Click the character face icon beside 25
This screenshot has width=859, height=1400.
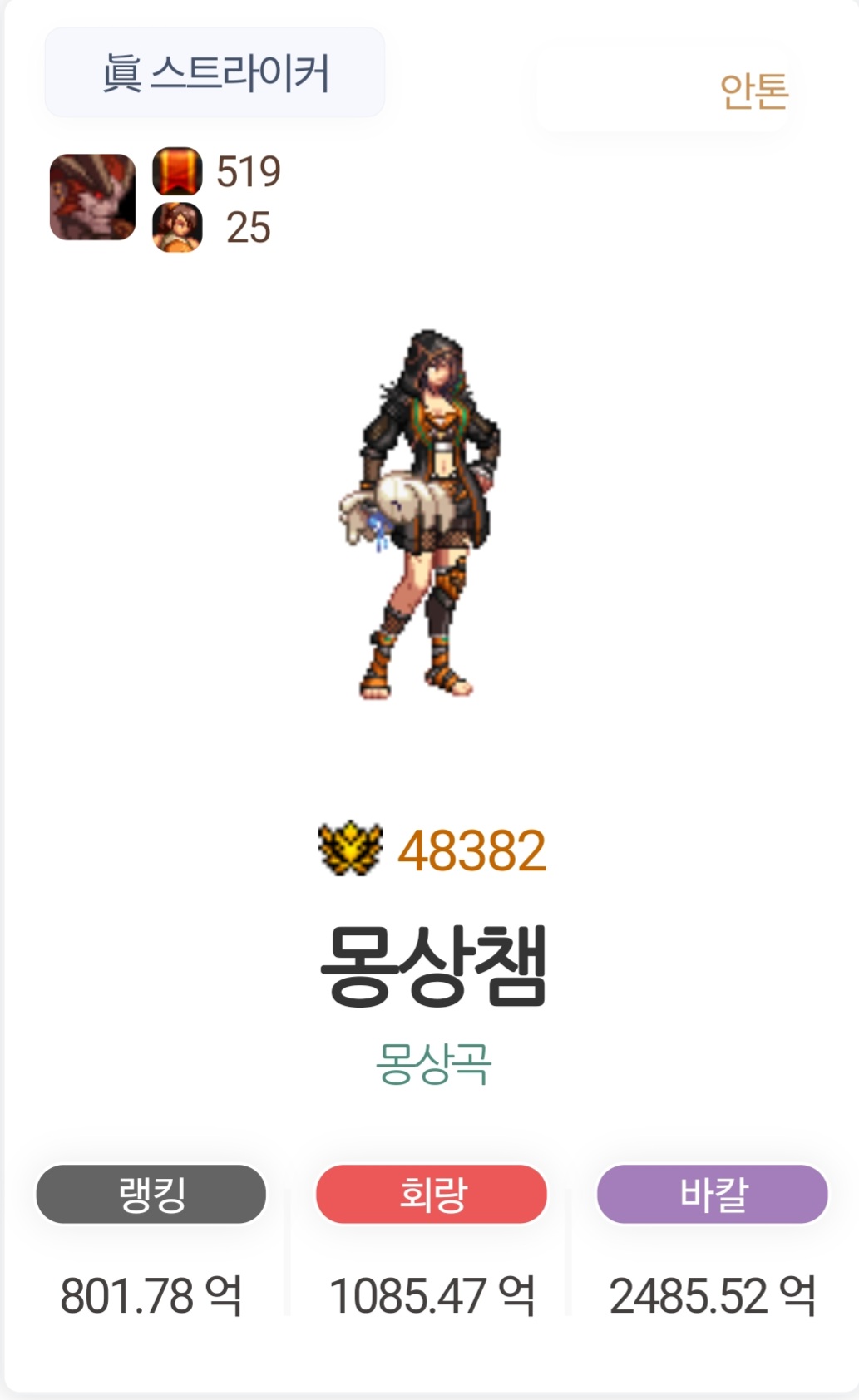pos(177,227)
